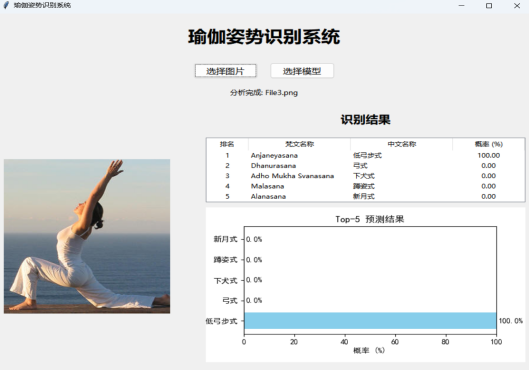Click the 梵文名称 column header
Image resolution: width=530 pixels, height=370 pixels.
(x=299, y=144)
